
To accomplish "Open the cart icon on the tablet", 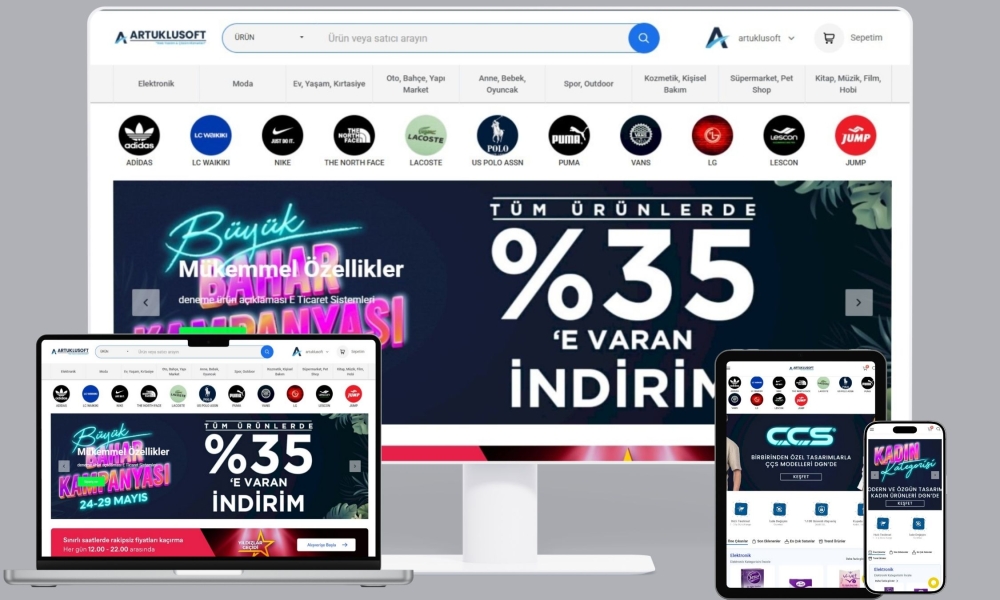I will point(865,368).
